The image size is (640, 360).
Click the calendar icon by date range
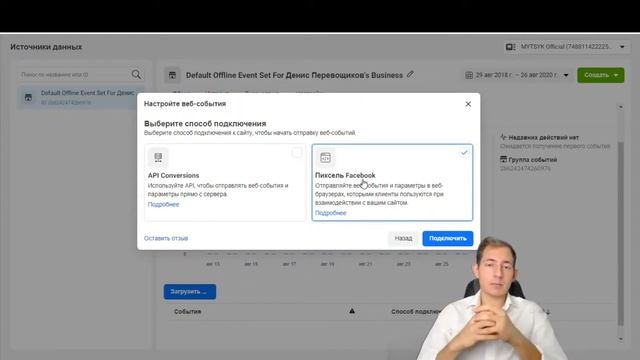click(469, 75)
